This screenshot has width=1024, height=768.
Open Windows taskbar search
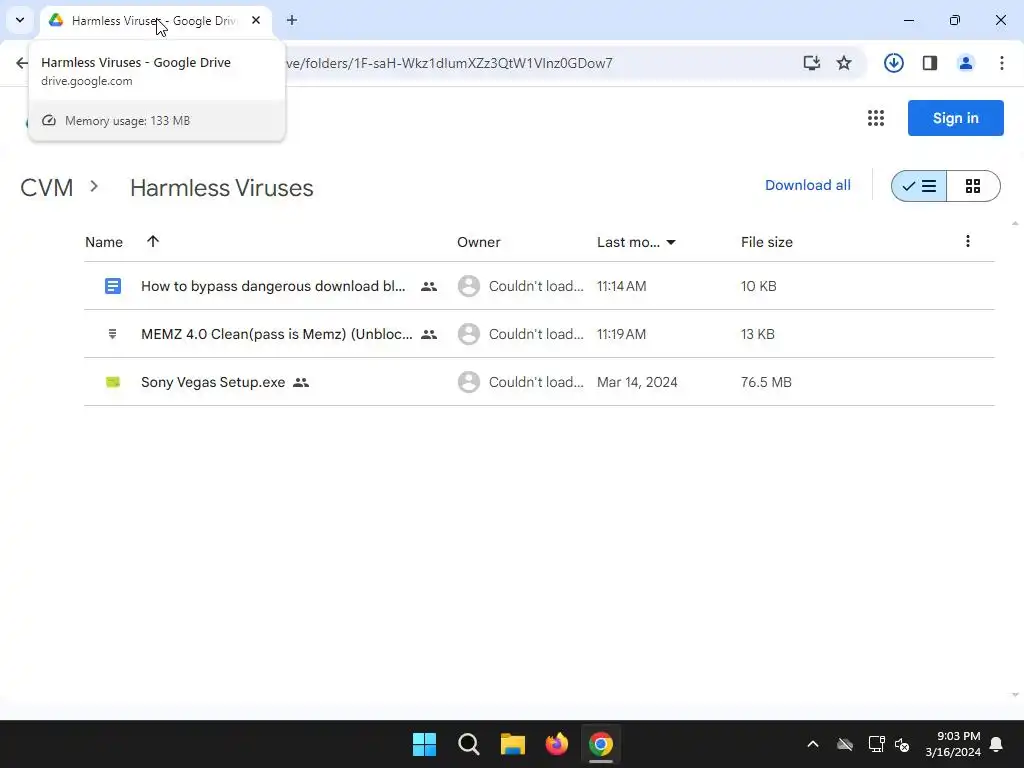point(468,744)
